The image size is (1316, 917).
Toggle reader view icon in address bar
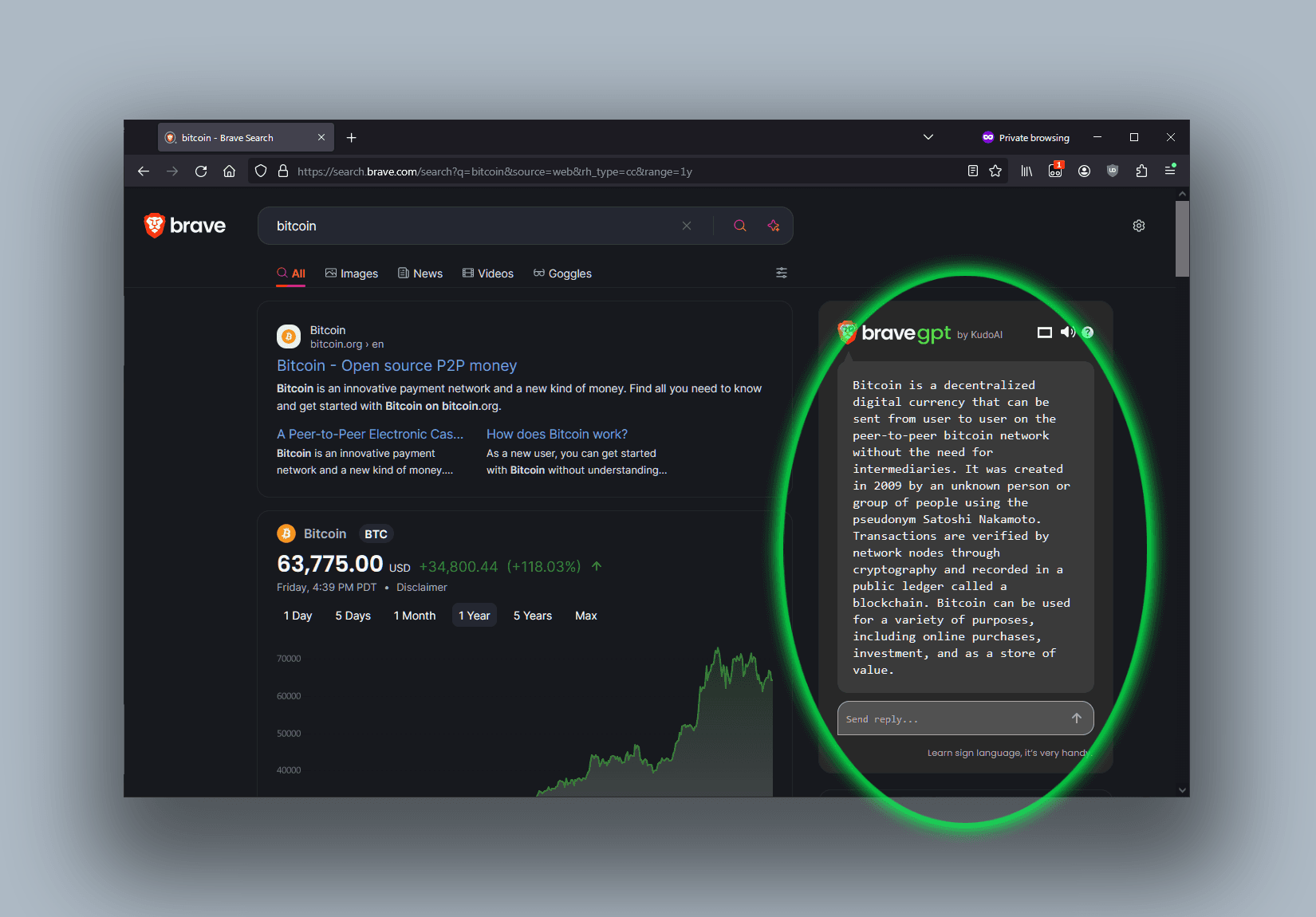pos(972,171)
